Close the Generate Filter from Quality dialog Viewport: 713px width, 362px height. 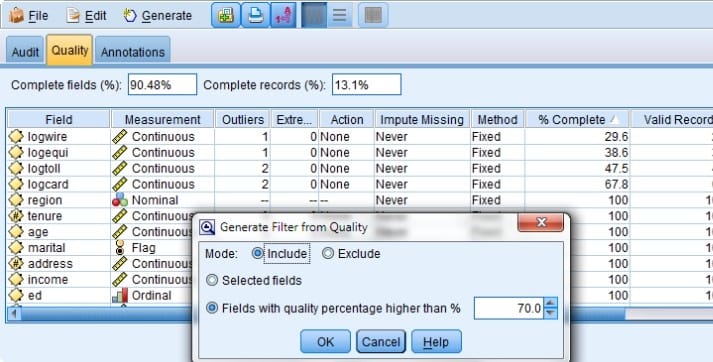click(541, 222)
